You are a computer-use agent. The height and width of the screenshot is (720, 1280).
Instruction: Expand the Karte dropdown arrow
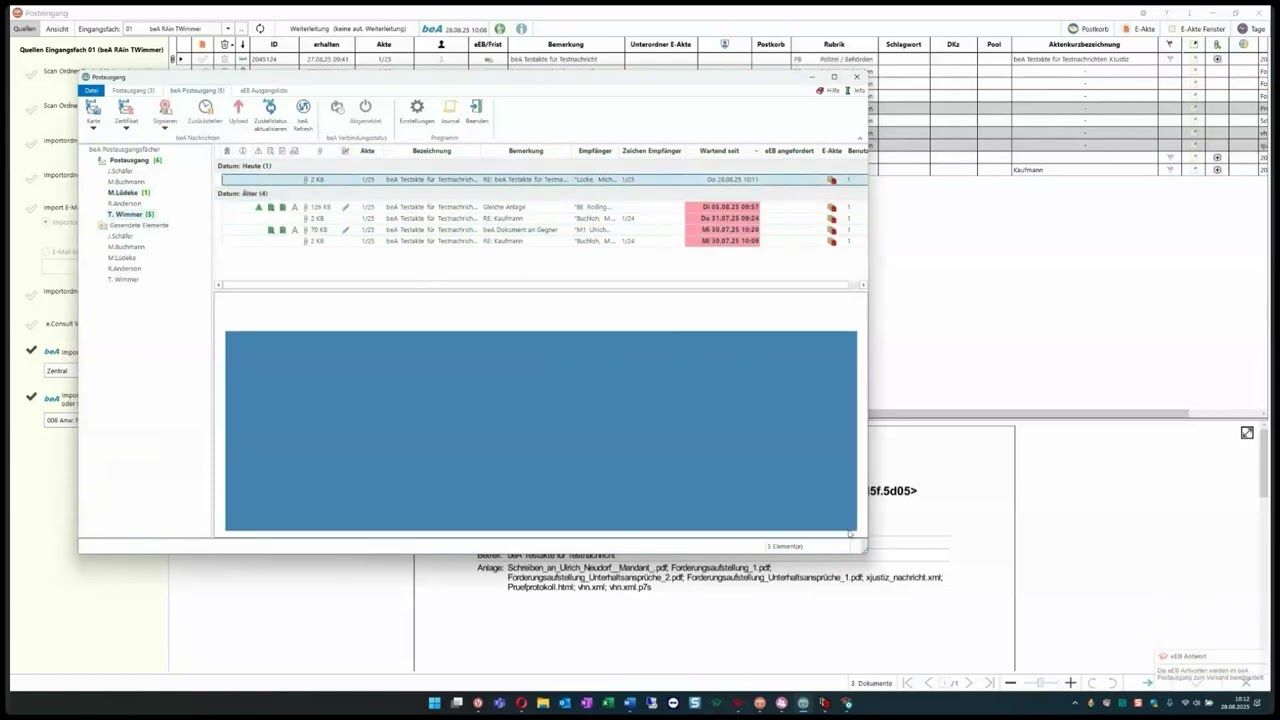tap(93, 128)
